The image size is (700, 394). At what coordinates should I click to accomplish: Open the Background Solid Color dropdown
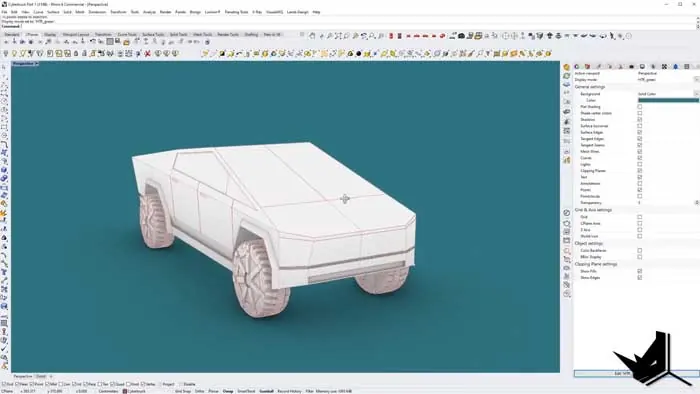pyautogui.click(x=696, y=94)
